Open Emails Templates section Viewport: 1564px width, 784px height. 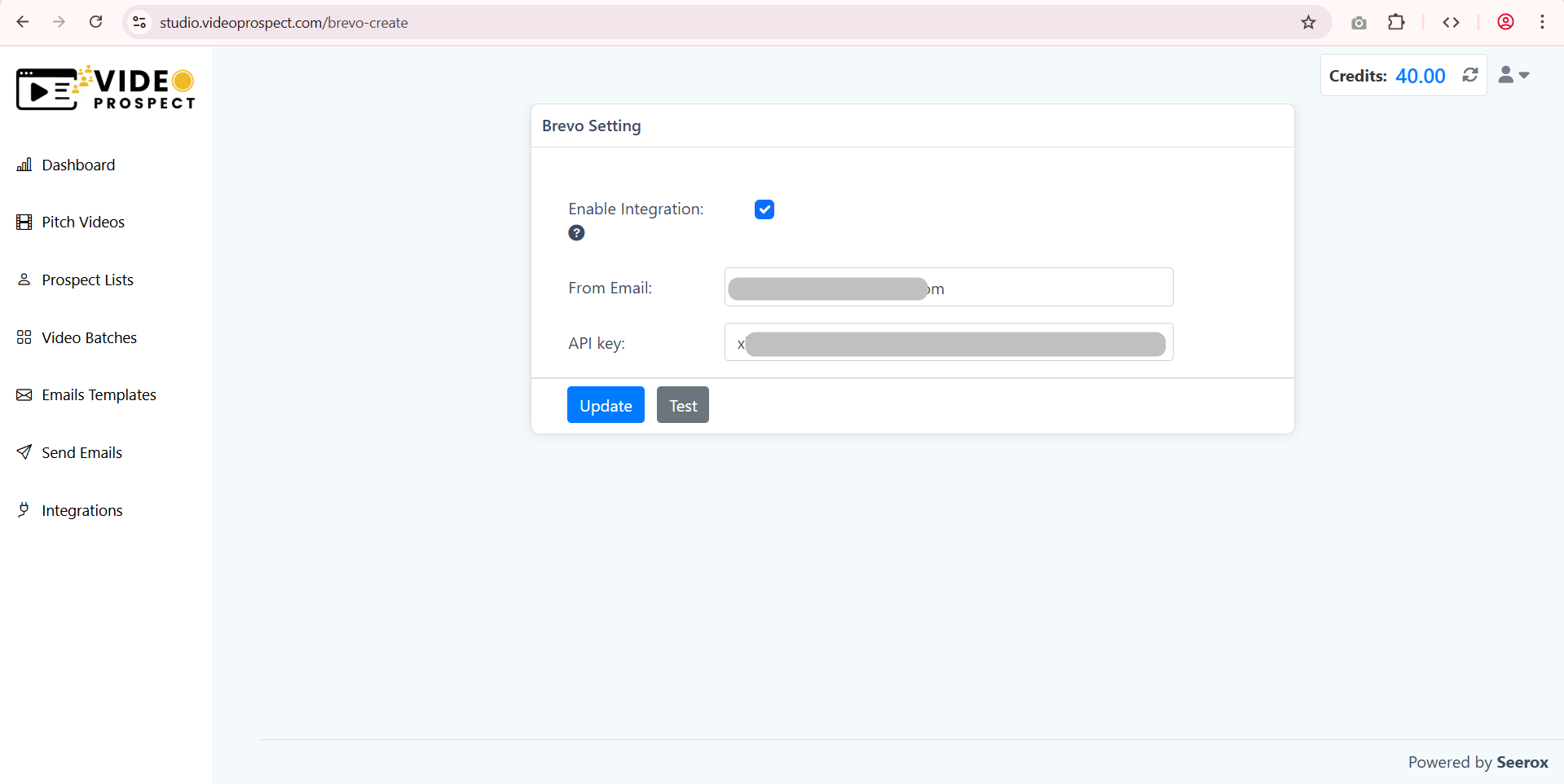(99, 395)
